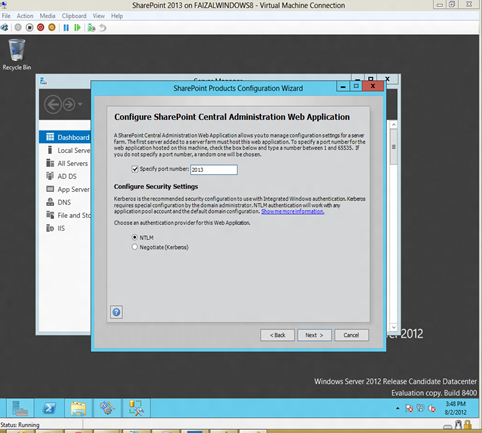Image resolution: width=482 pixels, height=433 pixels.
Task: Open the Clipboard menu
Action: coord(74,16)
